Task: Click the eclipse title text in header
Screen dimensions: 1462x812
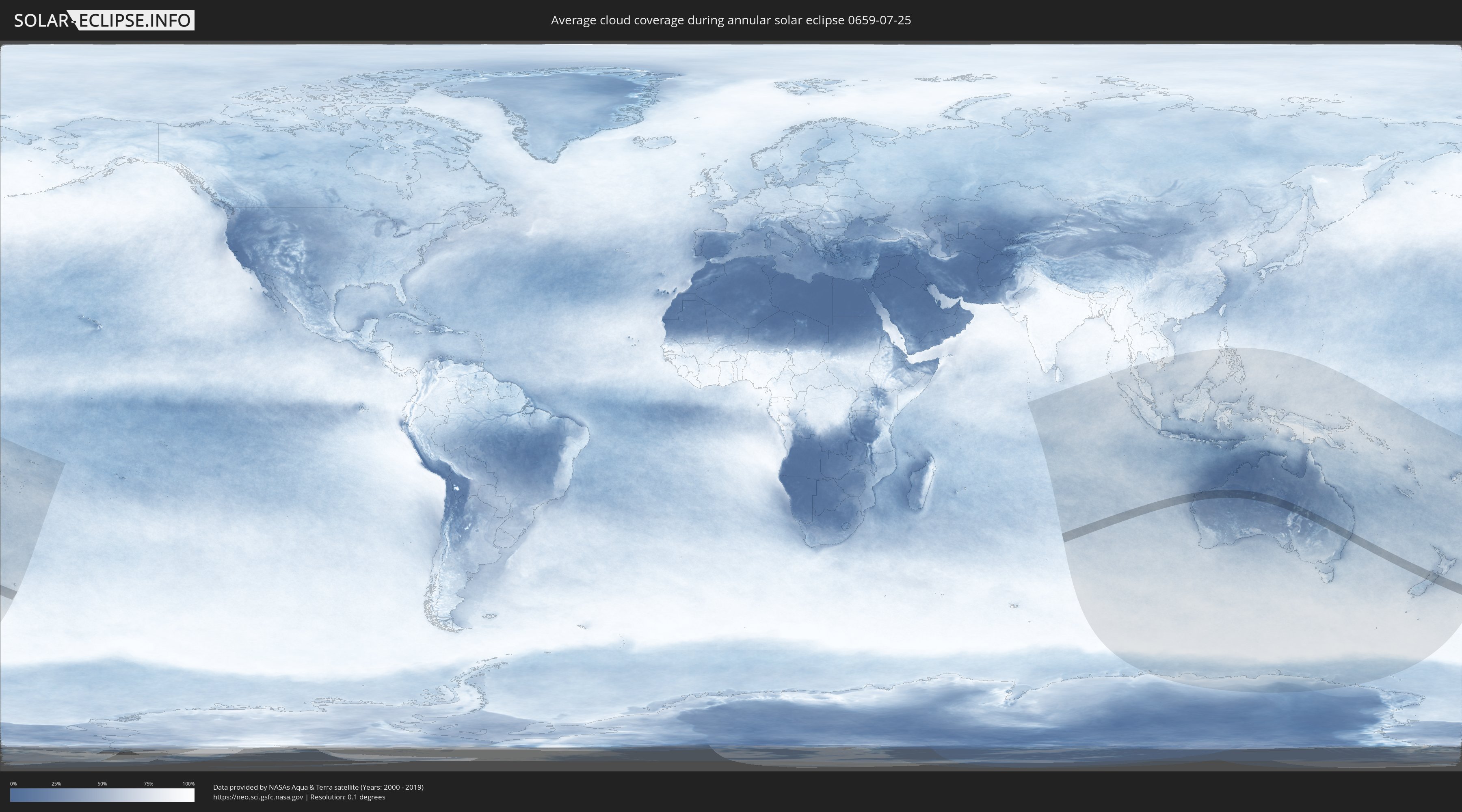Action: click(x=731, y=20)
